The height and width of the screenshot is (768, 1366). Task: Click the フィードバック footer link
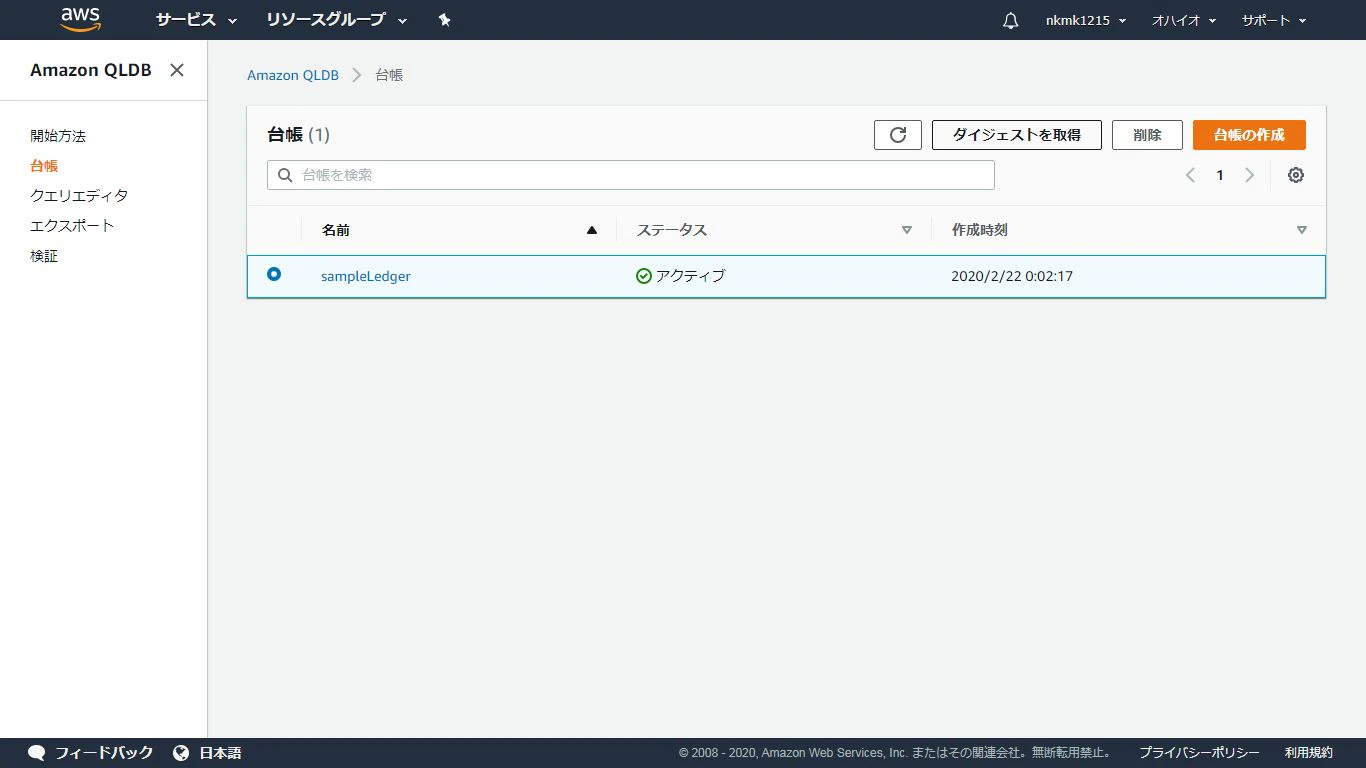click(104, 753)
